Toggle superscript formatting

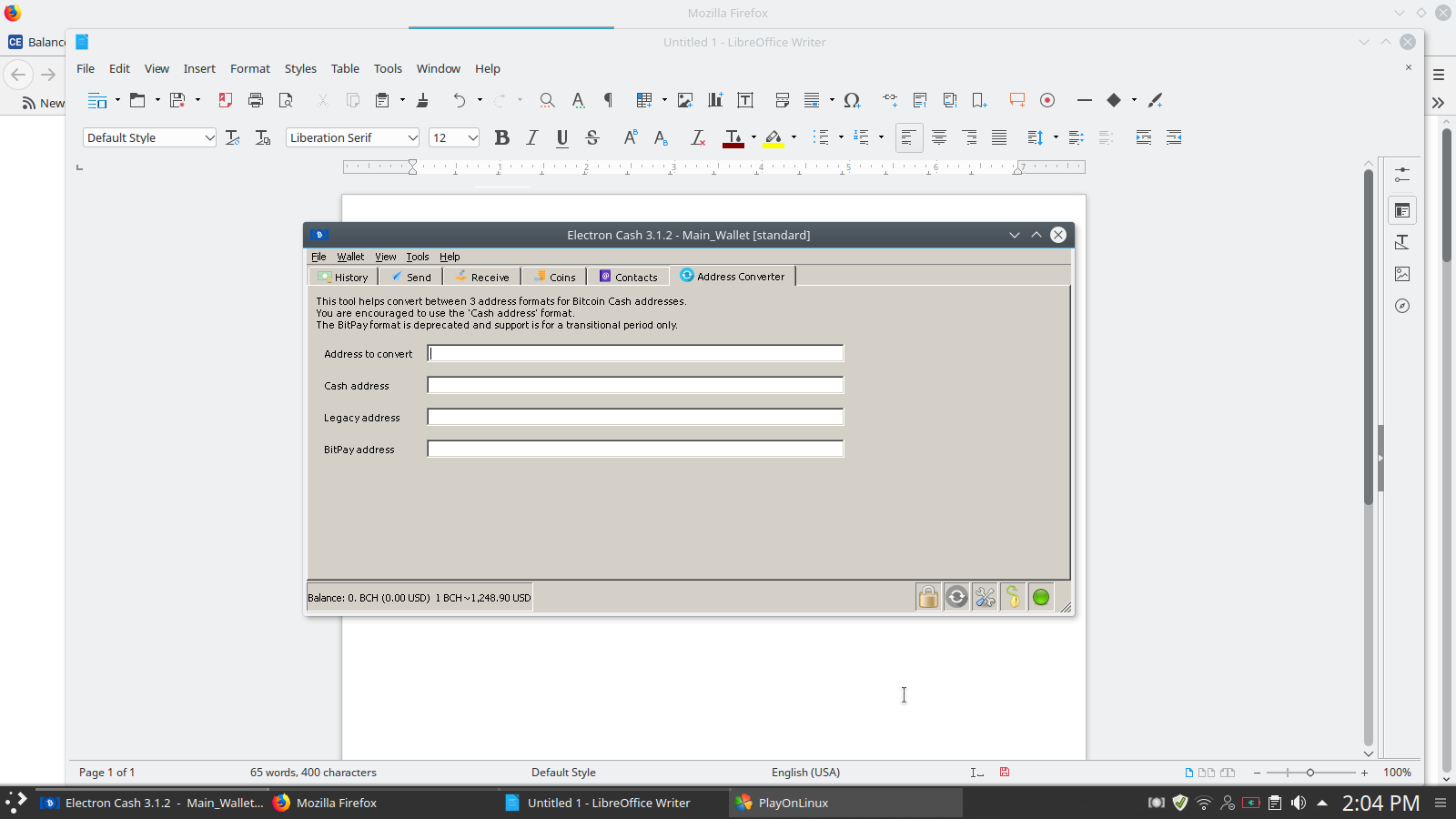(x=631, y=137)
